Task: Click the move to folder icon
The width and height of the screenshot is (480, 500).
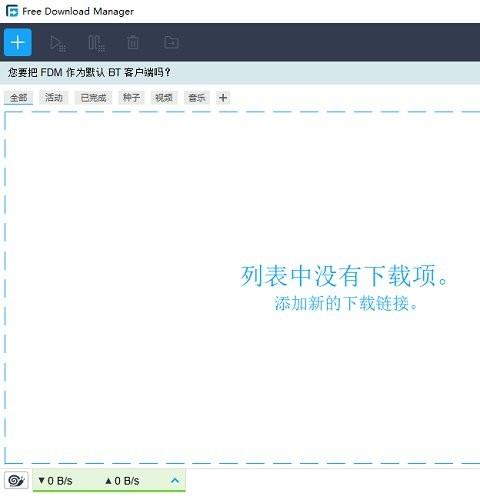Action: click(x=171, y=42)
